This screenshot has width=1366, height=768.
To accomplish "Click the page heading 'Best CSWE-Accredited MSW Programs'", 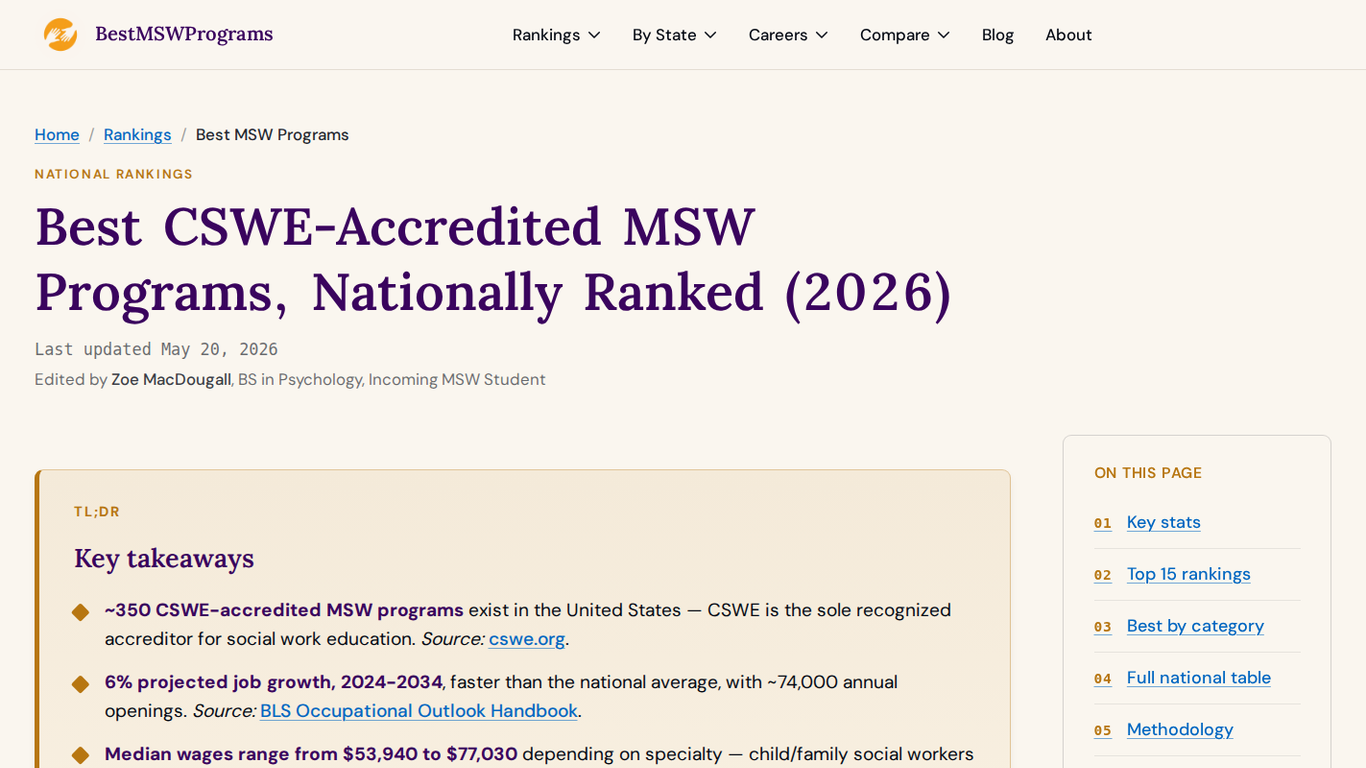I will [x=494, y=260].
